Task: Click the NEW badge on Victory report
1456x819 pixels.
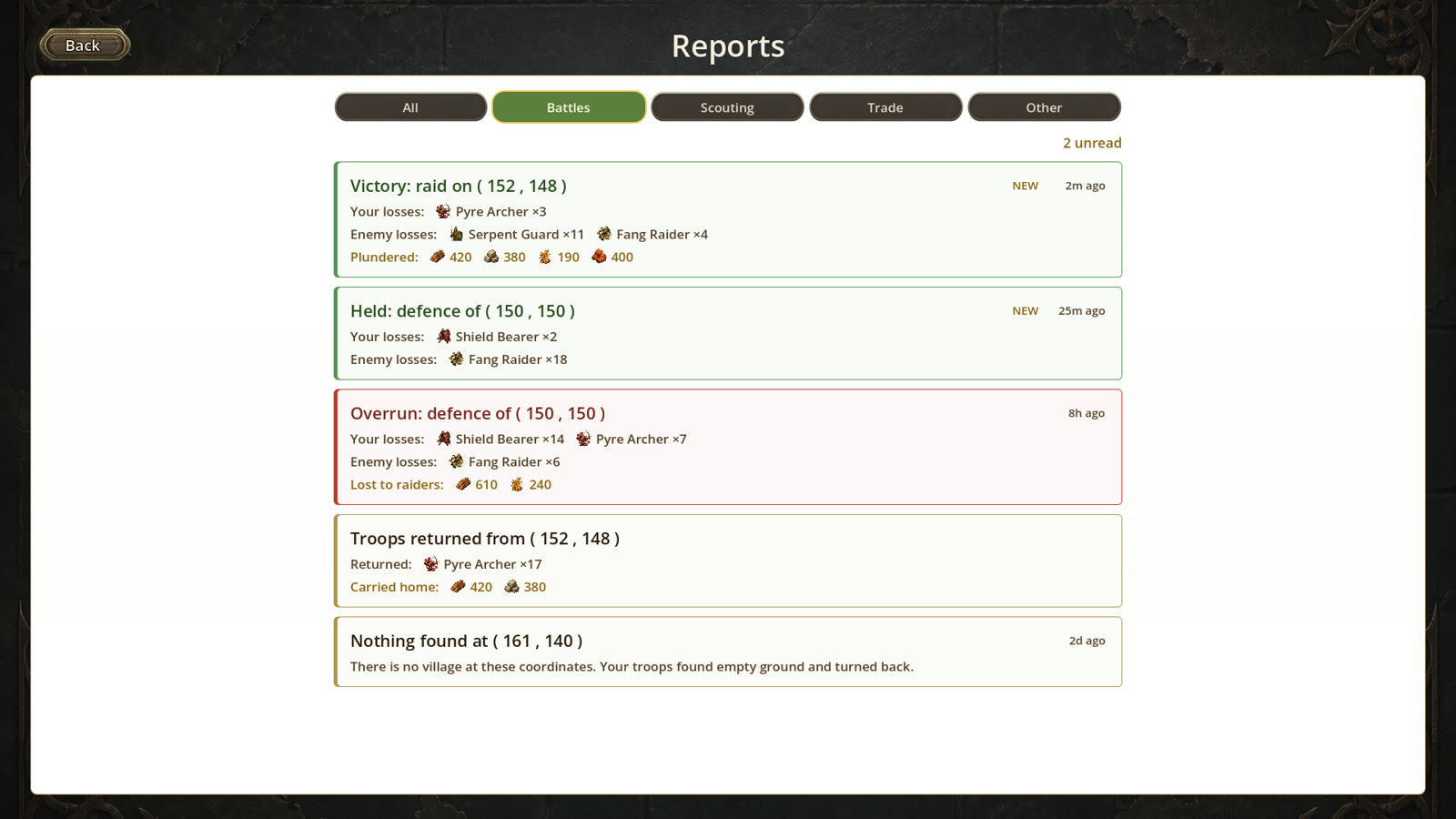Action: pos(1026,186)
